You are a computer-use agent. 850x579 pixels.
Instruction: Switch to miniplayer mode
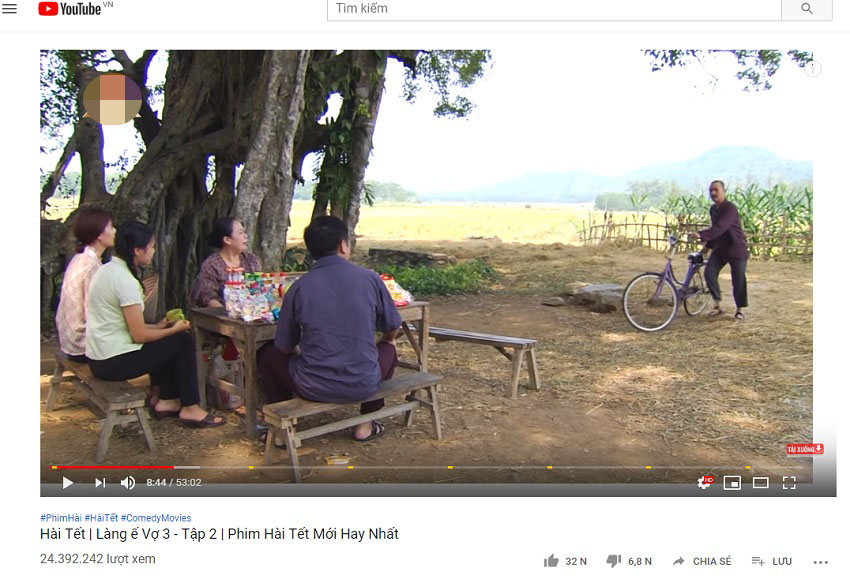coord(732,482)
